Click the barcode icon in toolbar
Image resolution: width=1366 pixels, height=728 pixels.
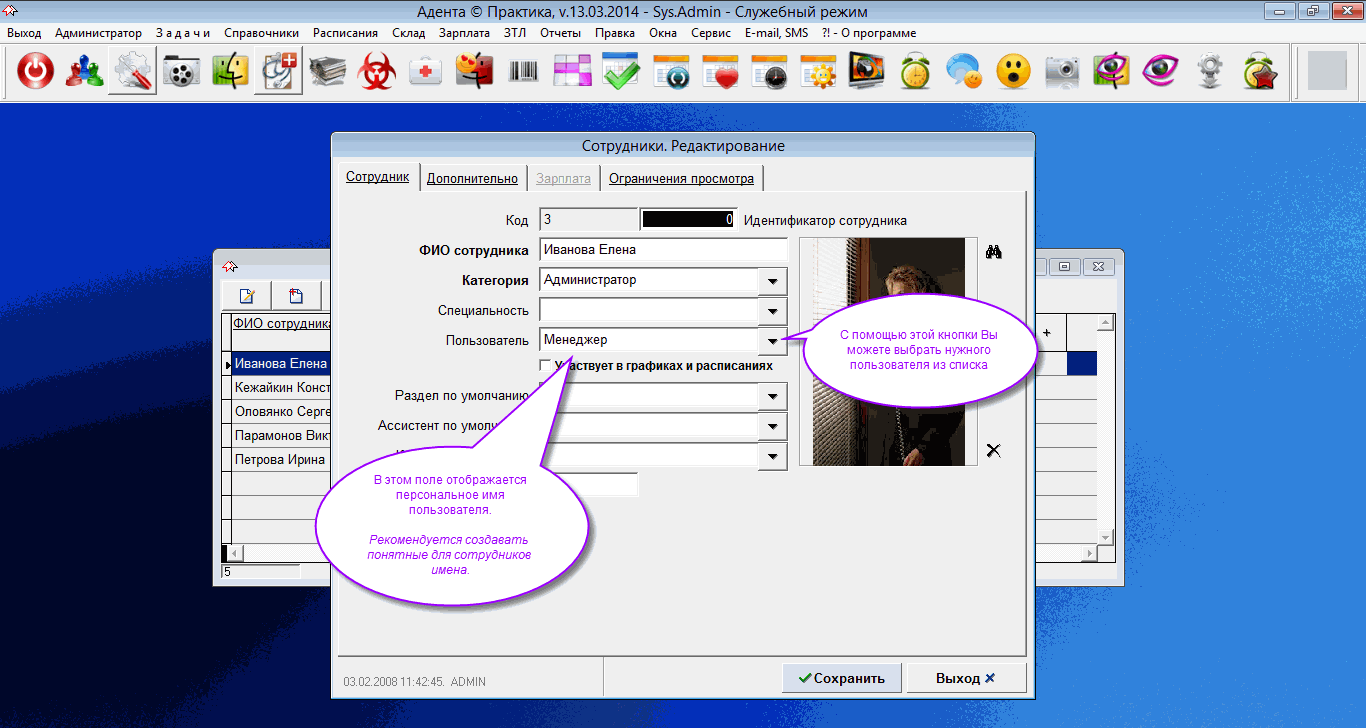click(x=524, y=72)
